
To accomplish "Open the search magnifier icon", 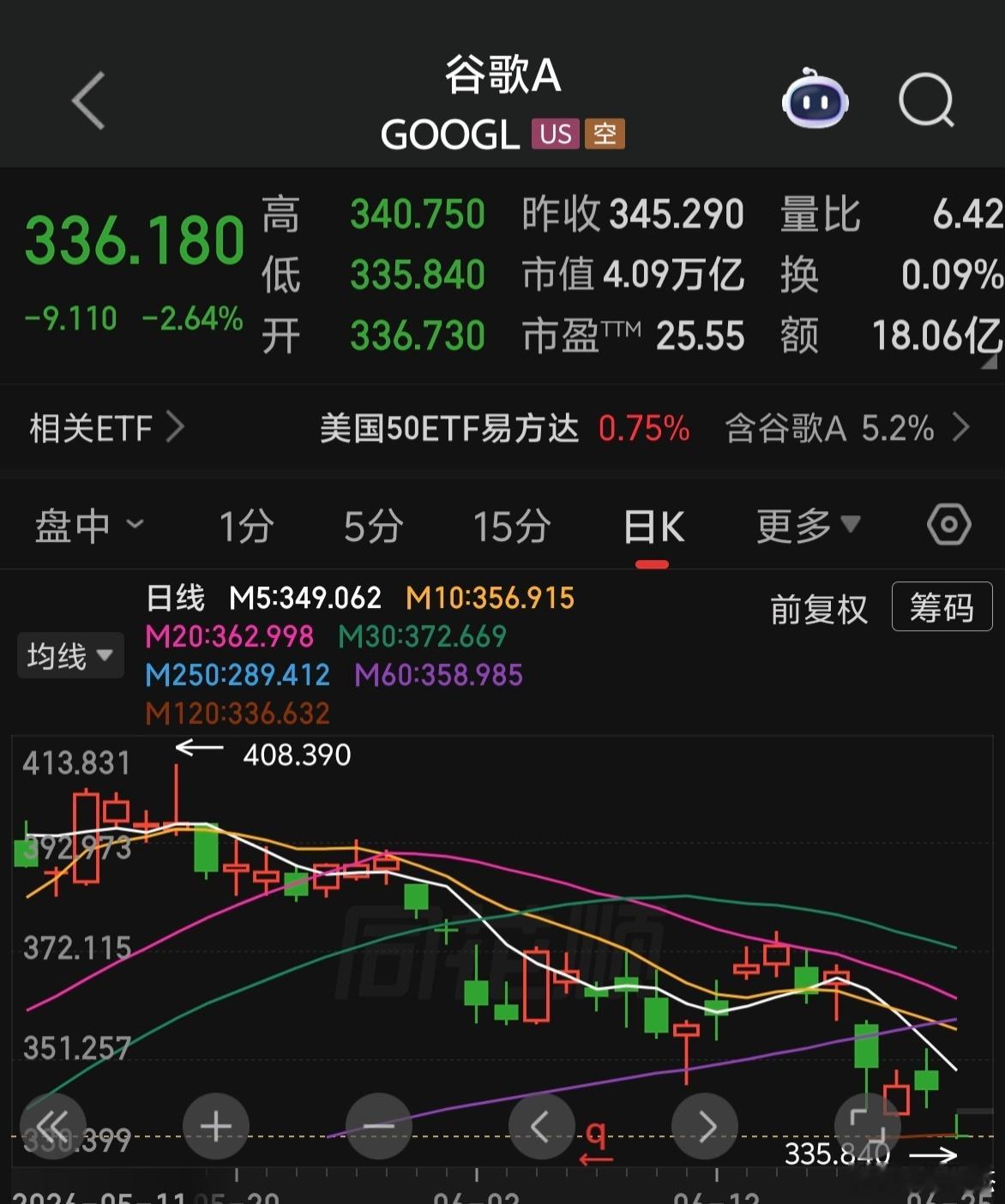I will click(926, 100).
